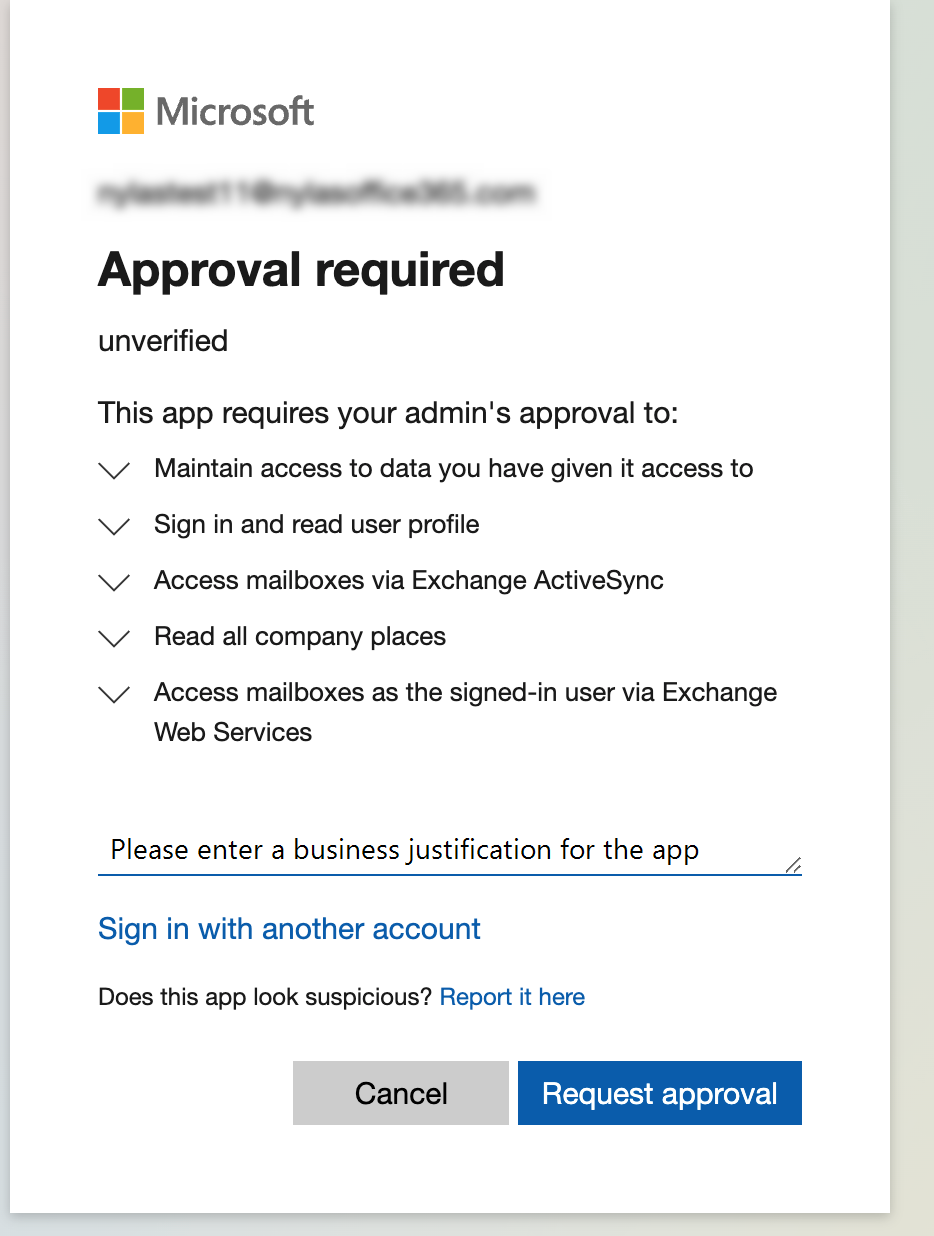Expand the 'Exchange Web Services' permission entry
Screen dimensions: 934x1236
click(113, 694)
